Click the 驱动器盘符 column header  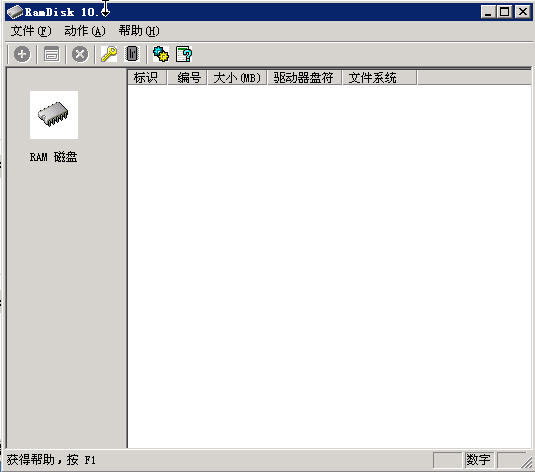pos(304,77)
